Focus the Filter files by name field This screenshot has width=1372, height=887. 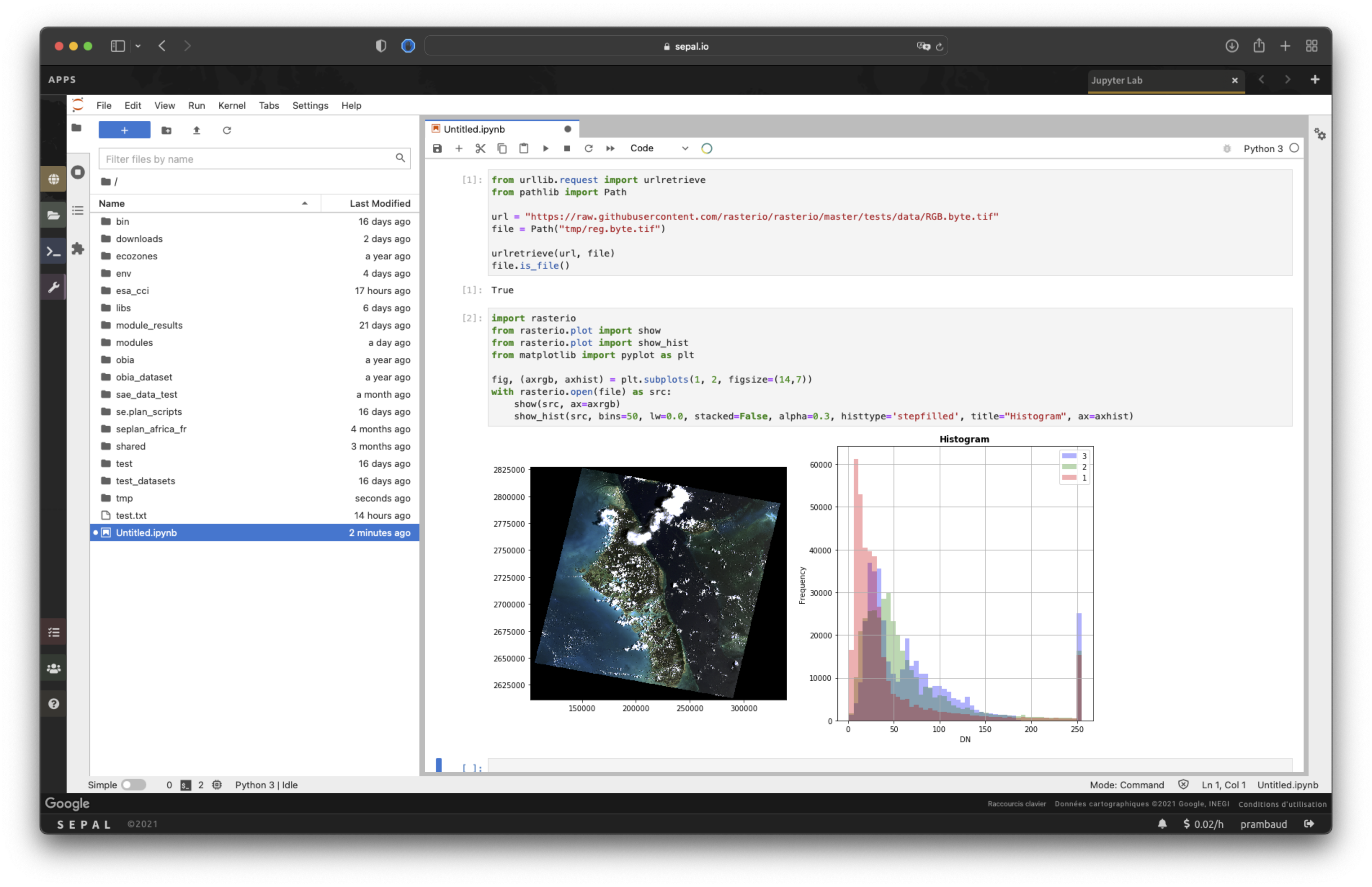coord(248,159)
